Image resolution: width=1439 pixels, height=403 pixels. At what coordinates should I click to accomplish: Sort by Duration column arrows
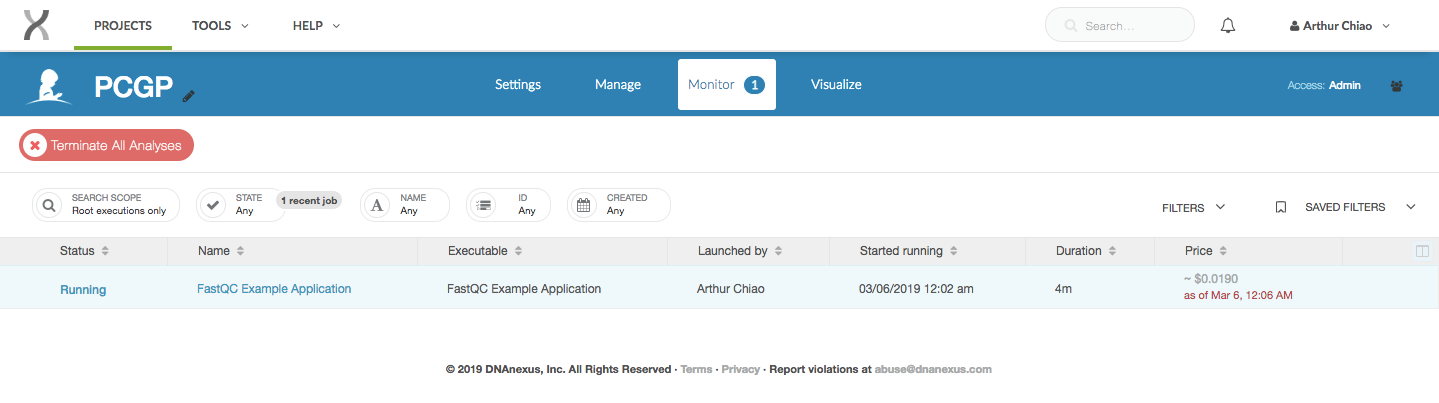click(x=1112, y=251)
